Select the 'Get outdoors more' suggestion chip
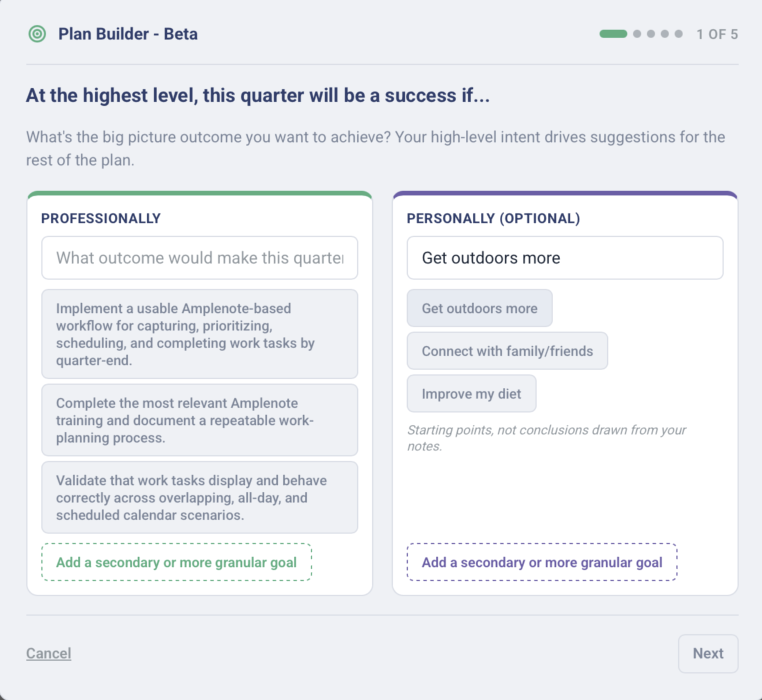Viewport: 762px width, 700px height. pyautogui.click(x=480, y=308)
